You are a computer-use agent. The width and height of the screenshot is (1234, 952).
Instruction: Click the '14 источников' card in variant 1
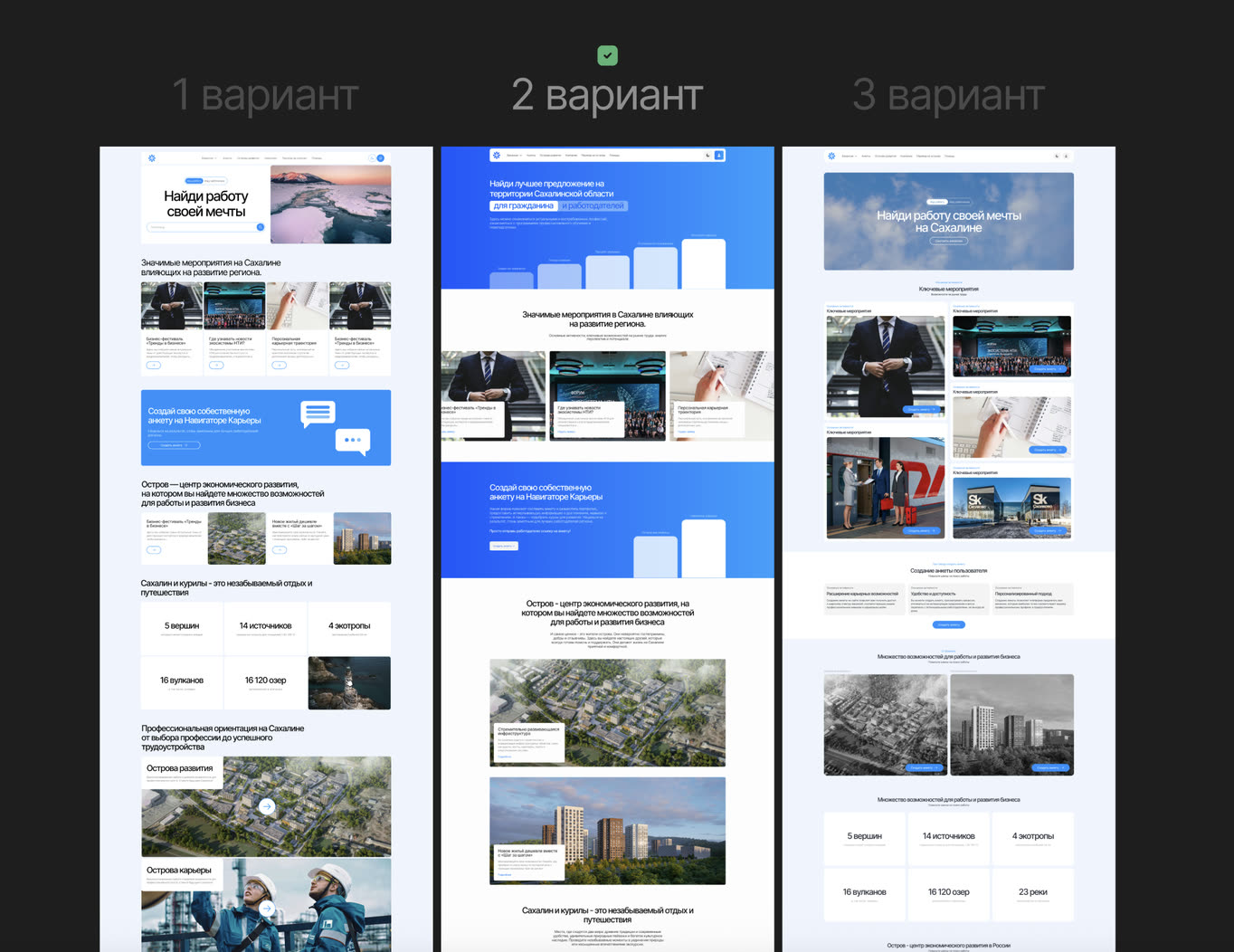pos(265,628)
